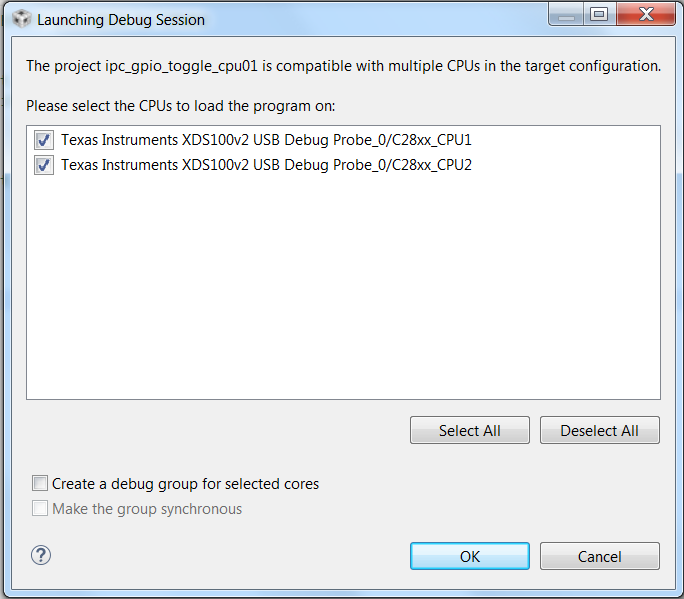Minimize the Launching Debug Session dialog
Image resolution: width=684 pixels, height=599 pixels.
(x=566, y=15)
